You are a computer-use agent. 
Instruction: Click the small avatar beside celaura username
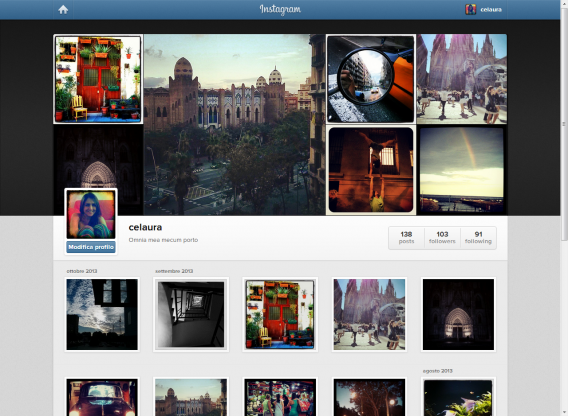[x=471, y=9]
